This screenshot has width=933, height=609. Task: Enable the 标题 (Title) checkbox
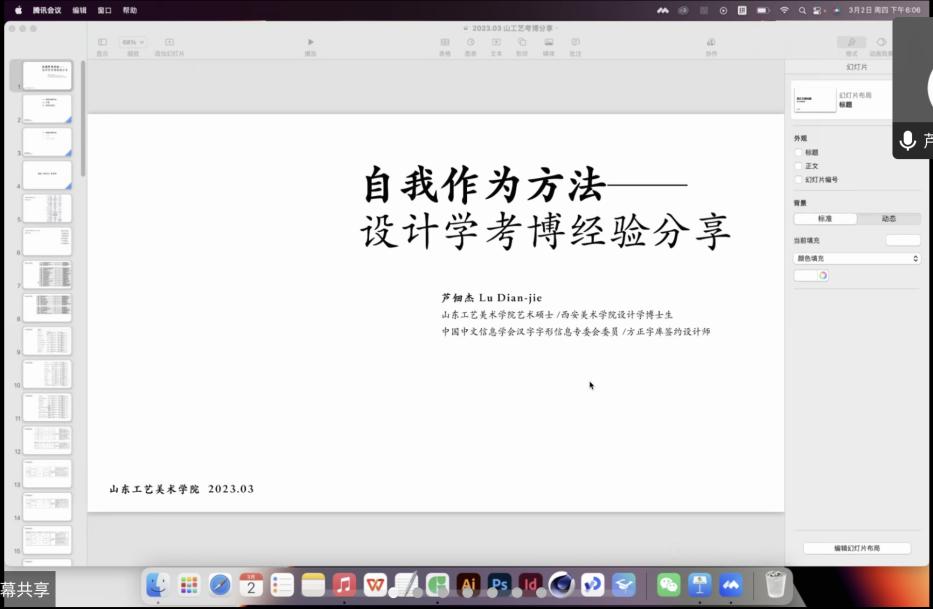799,152
